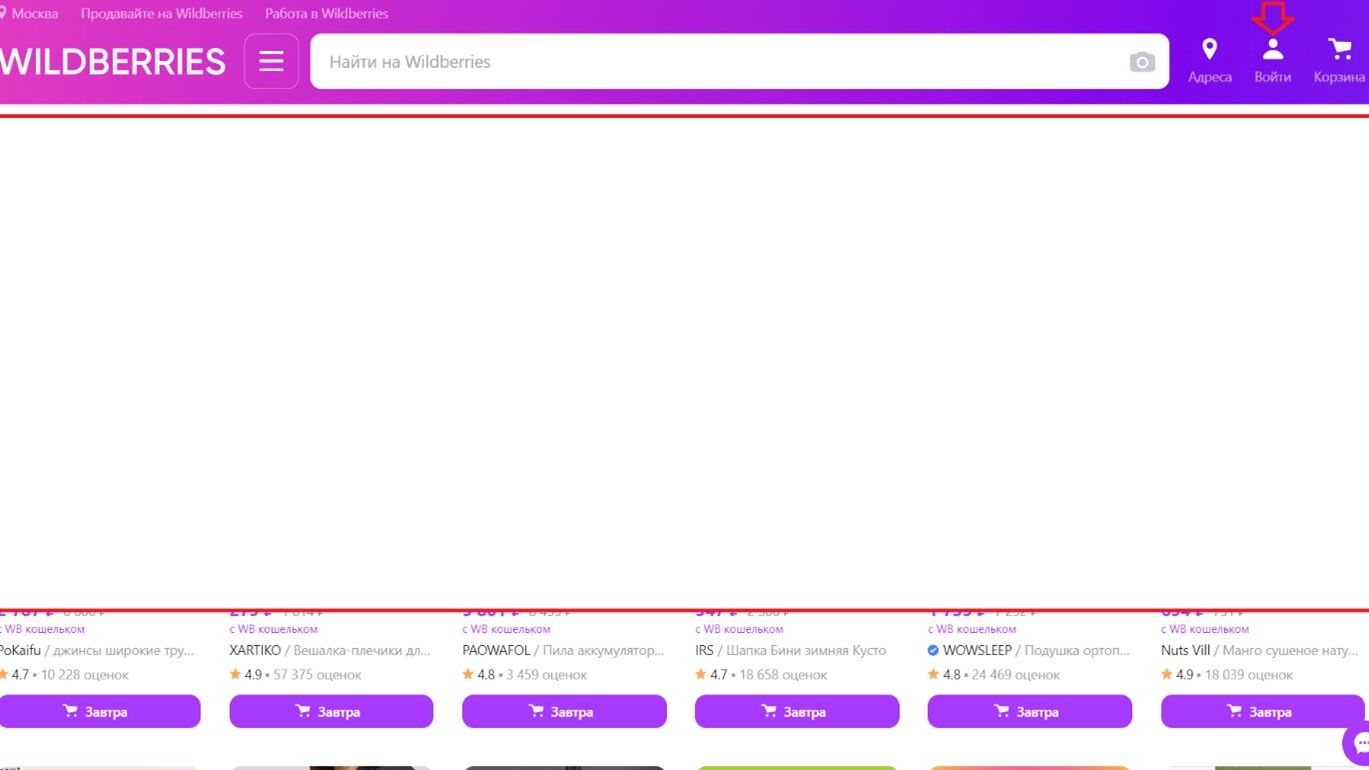Add Nuts Vill mango to cart with Завтра button
The width and height of the screenshot is (1369, 770).
click(1263, 711)
